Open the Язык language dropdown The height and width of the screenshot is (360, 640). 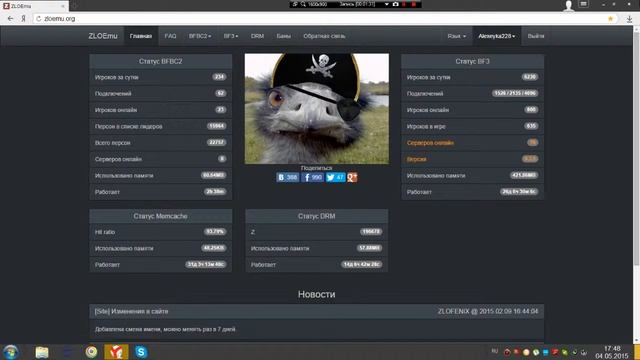tap(456, 36)
